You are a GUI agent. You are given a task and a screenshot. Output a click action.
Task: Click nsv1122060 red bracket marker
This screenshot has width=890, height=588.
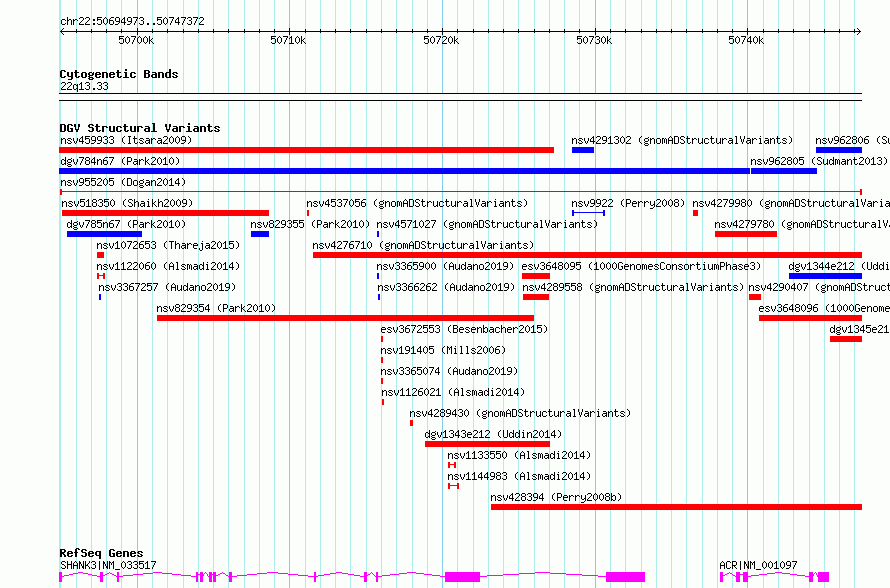pyautogui.click(x=101, y=276)
